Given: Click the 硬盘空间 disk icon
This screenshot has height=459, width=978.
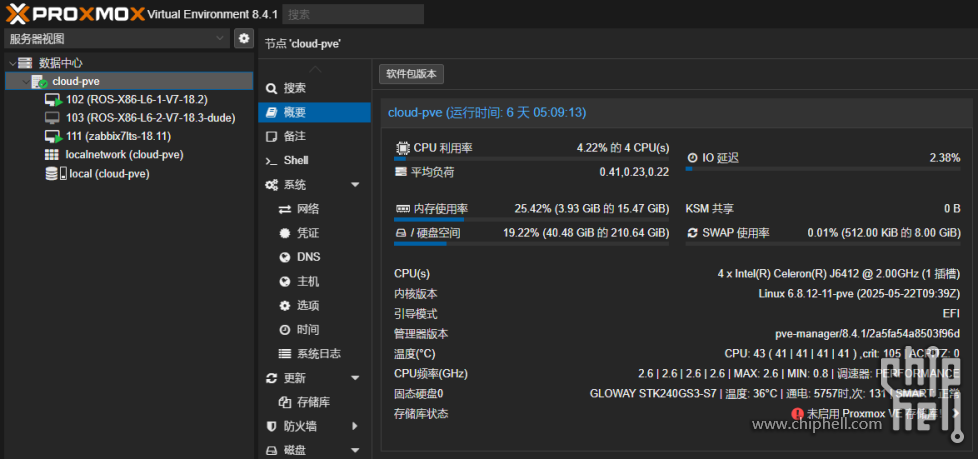Looking at the screenshot, I should 401,233.
